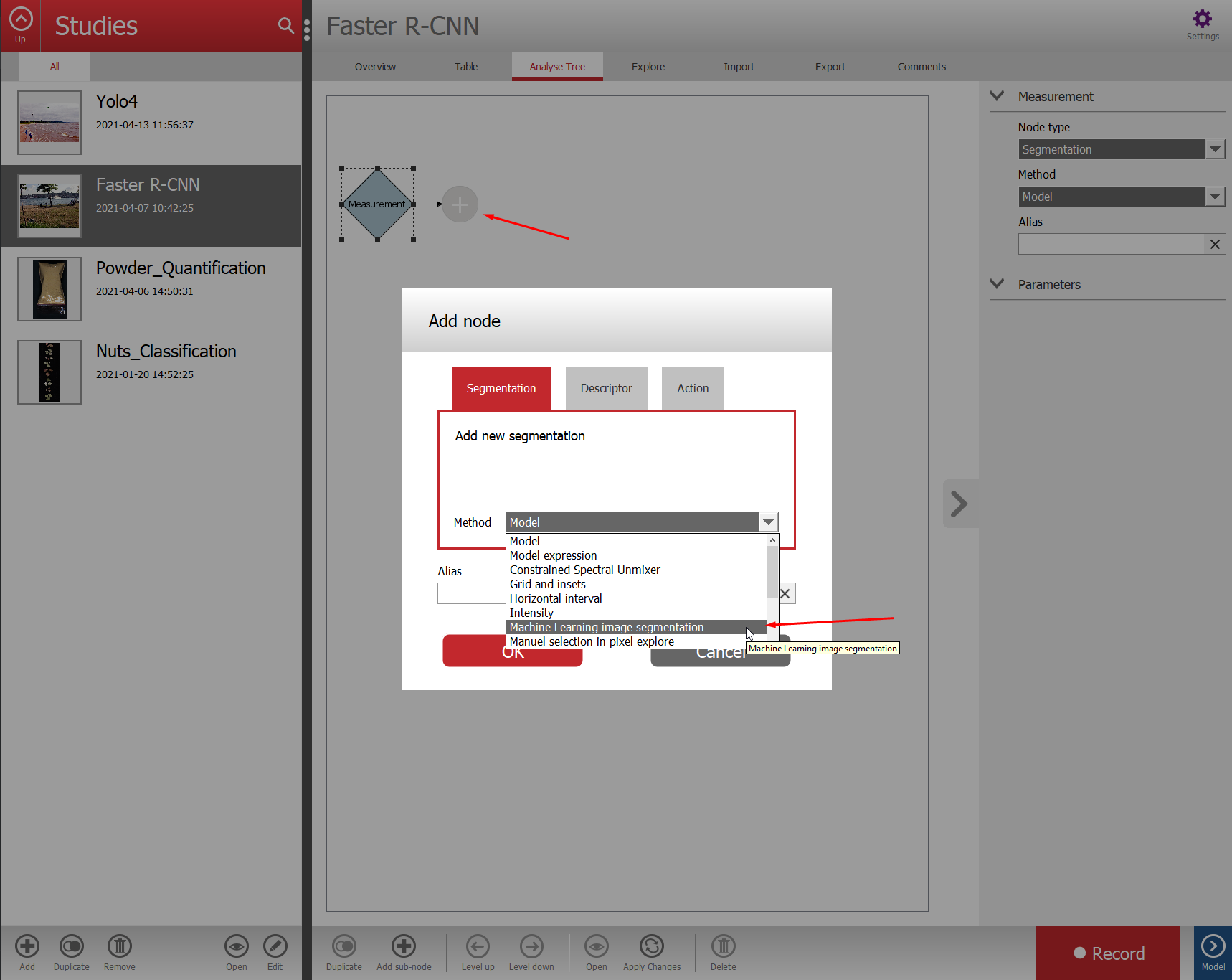The width and height of the screenshot is (1232, 980).
Task: Click the Up arrow icon
Action: pos(21,19)
